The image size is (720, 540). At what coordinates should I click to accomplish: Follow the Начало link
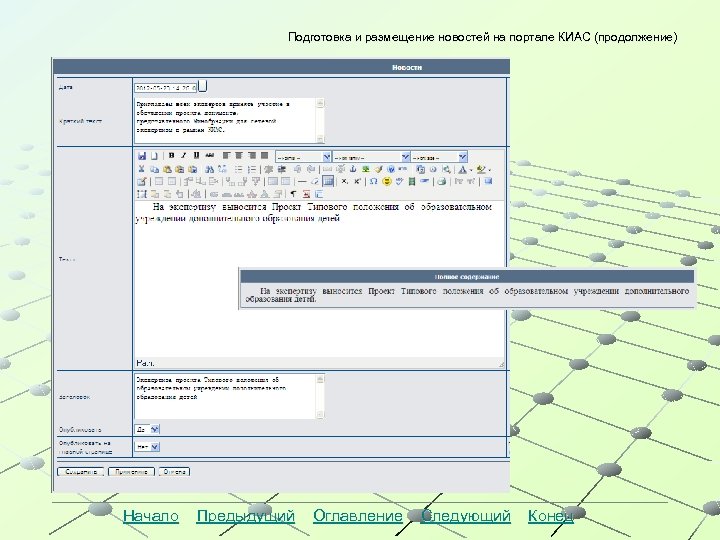tap(151, 516)
